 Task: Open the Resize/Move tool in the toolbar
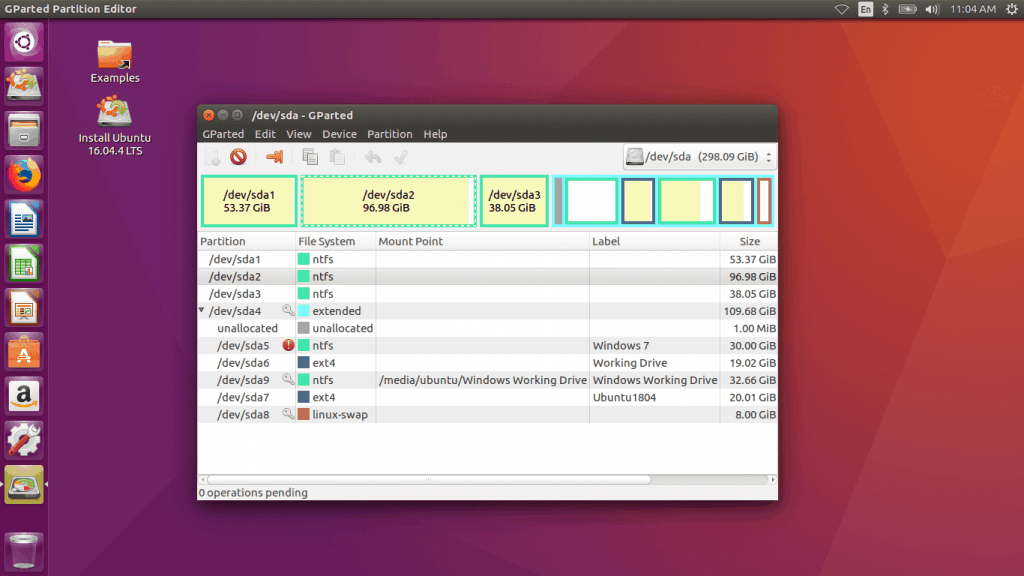[272, 157]
